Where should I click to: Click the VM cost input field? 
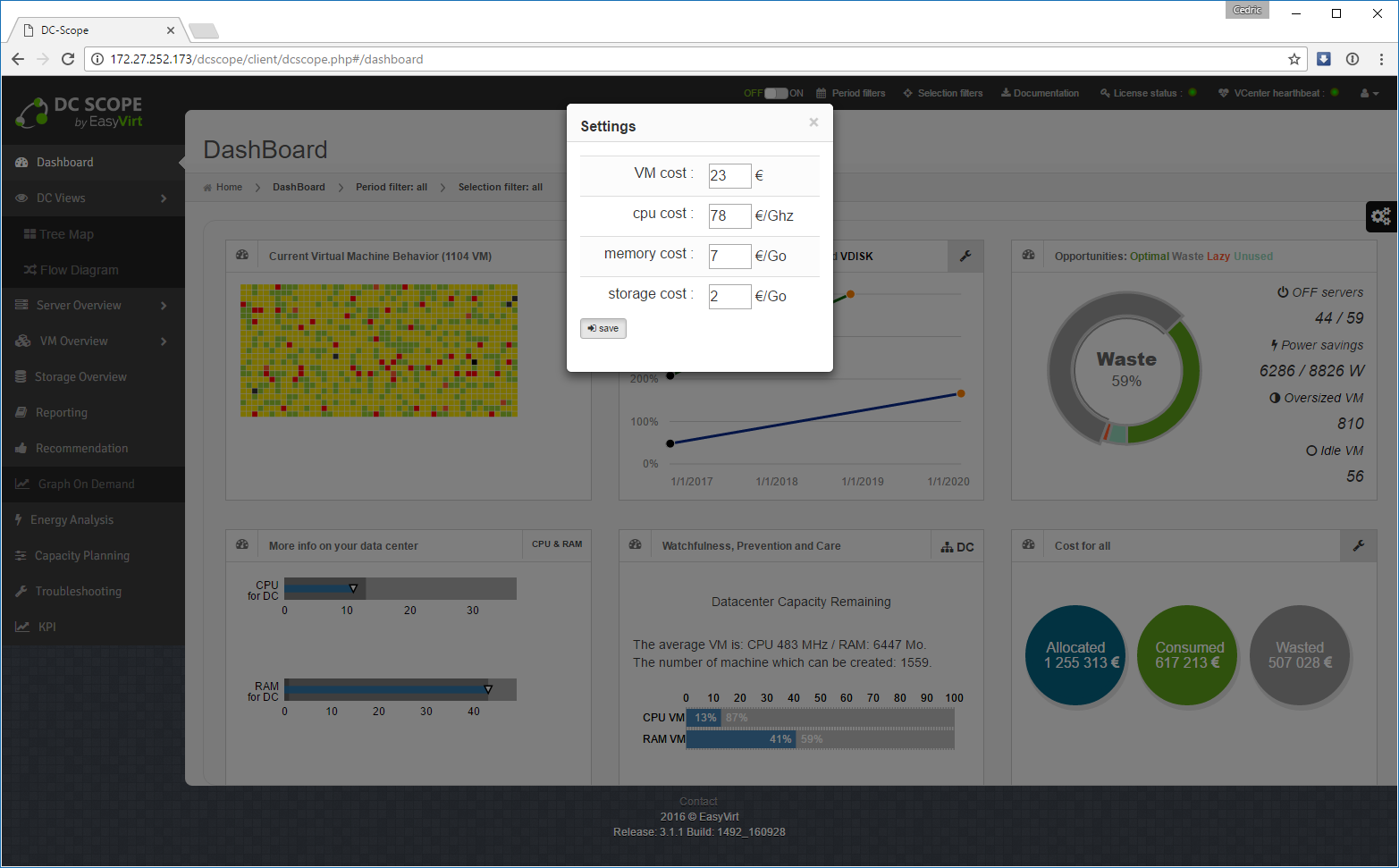click(x=729, y=176)
